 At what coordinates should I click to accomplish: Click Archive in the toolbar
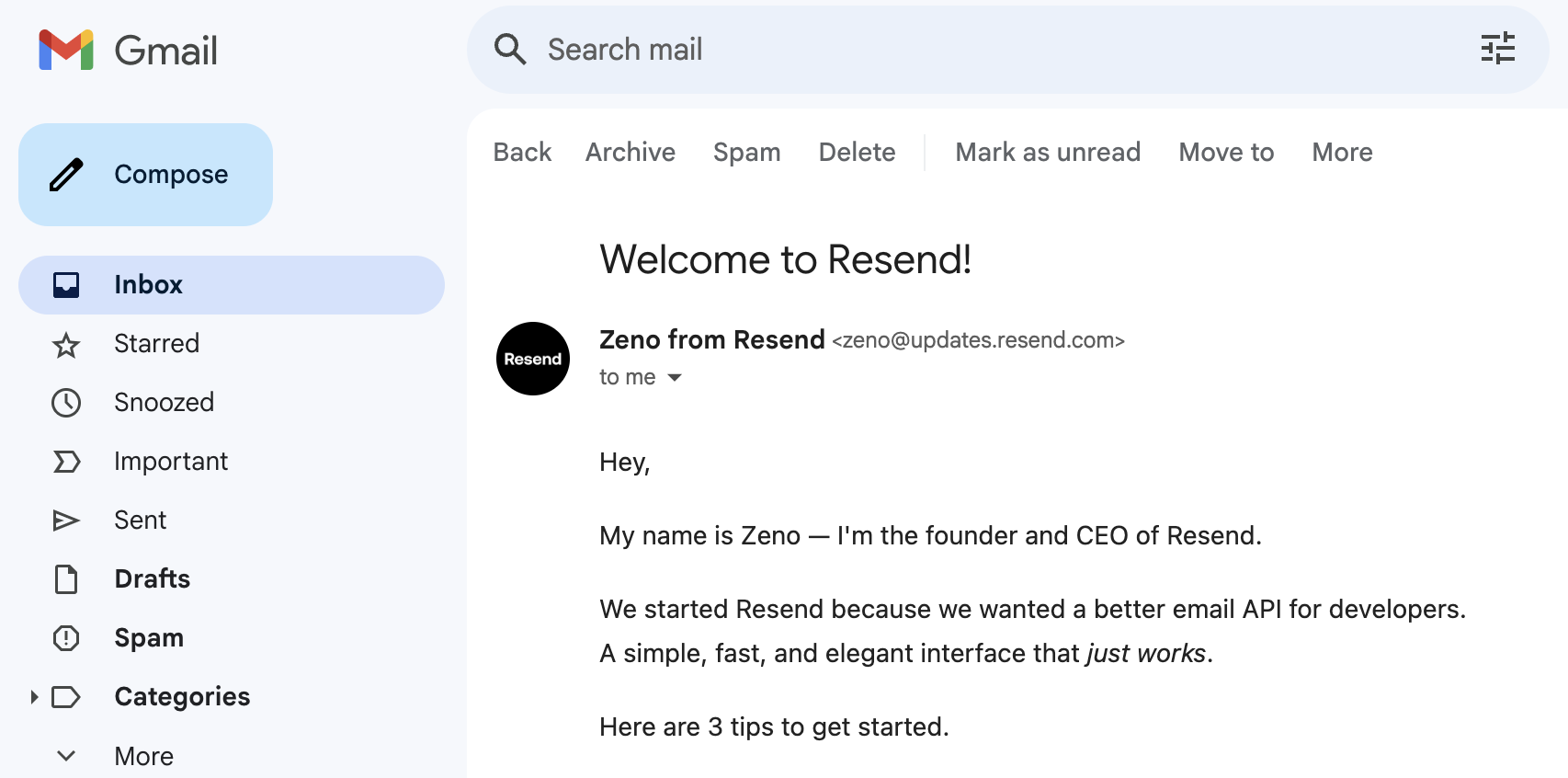click(630, 153)
